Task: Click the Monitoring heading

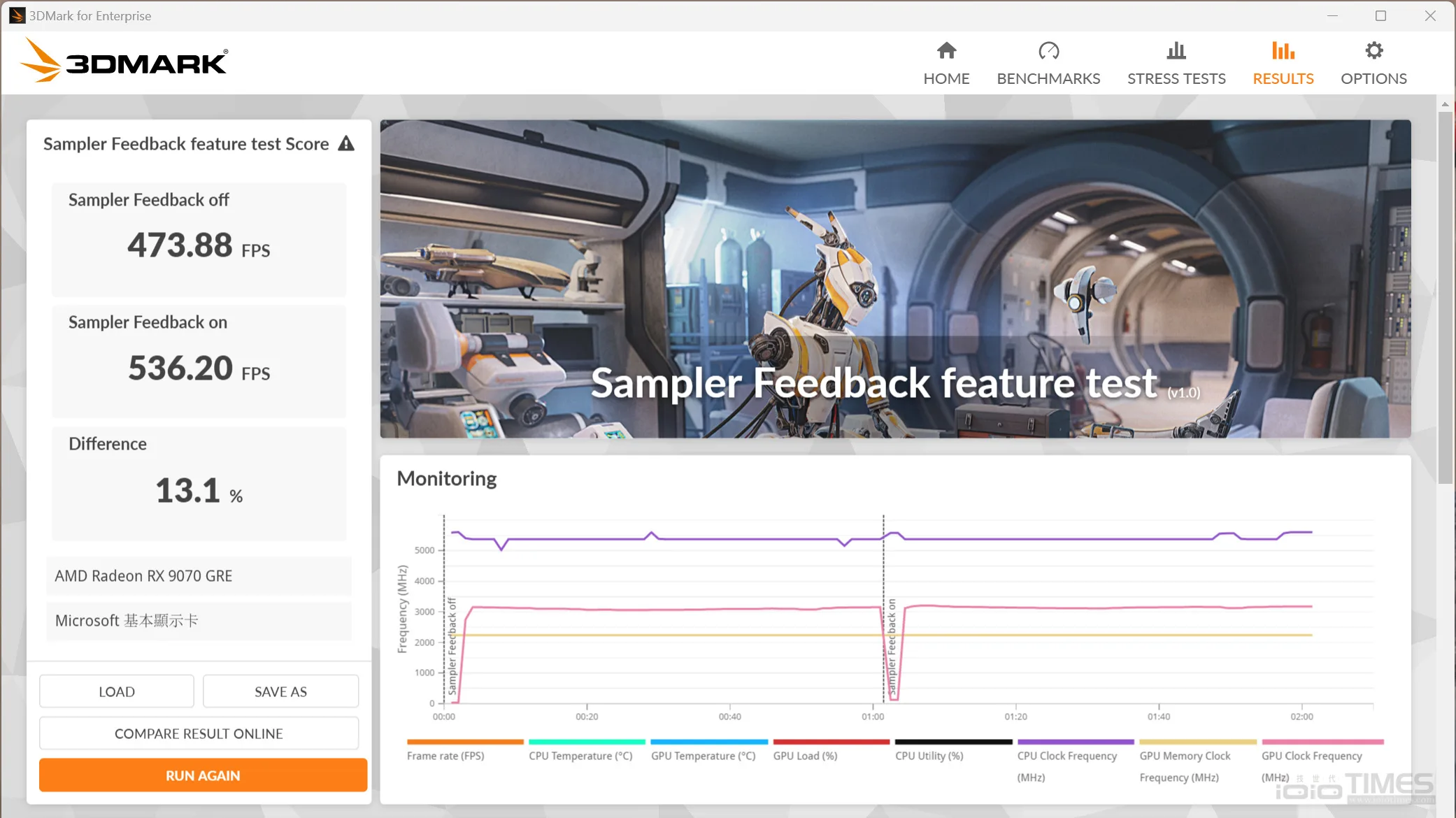Action: point(446,479)
